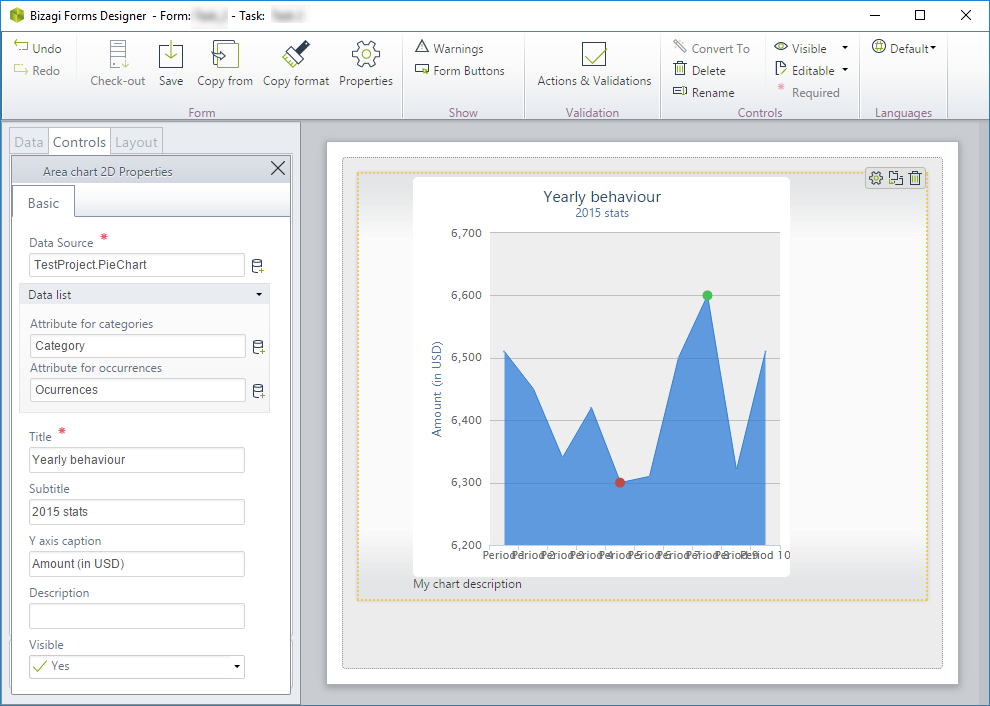The image size is (990, 706).
Task: Click the red minimum point on chart
Action: (x=620, y=482)
